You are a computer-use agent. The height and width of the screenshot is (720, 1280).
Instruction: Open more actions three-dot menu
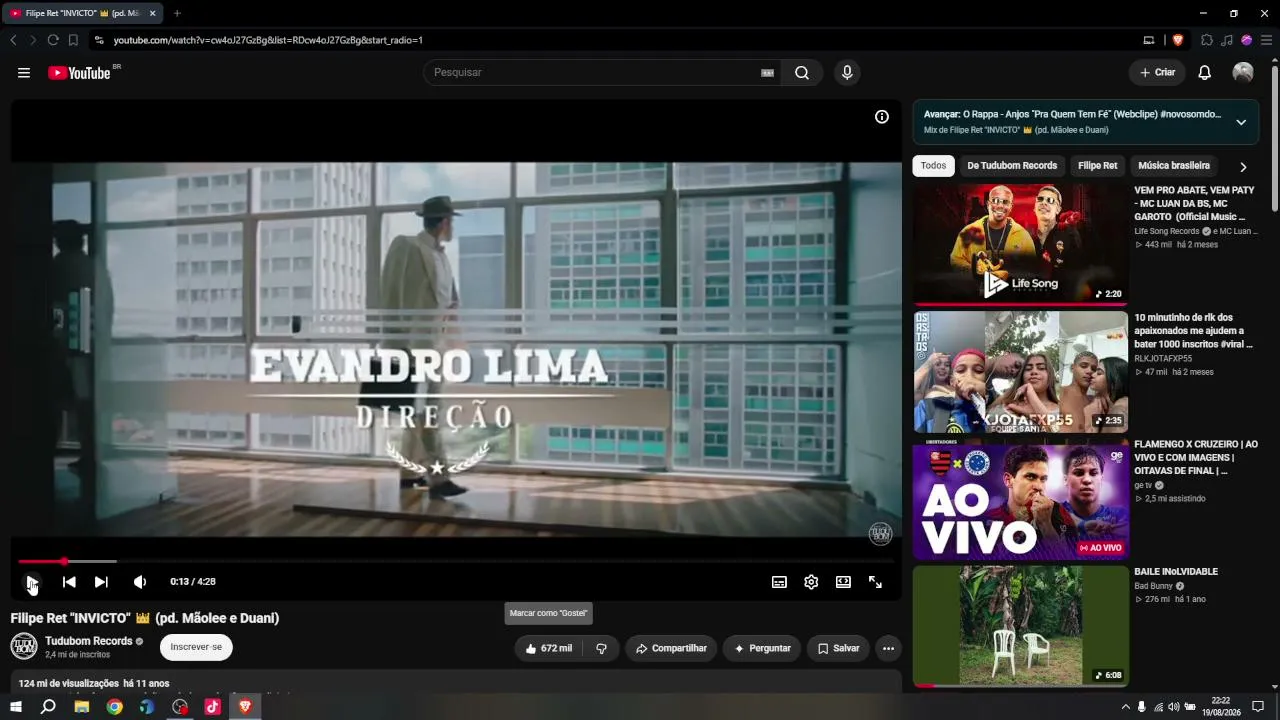[x=888, y=648]
